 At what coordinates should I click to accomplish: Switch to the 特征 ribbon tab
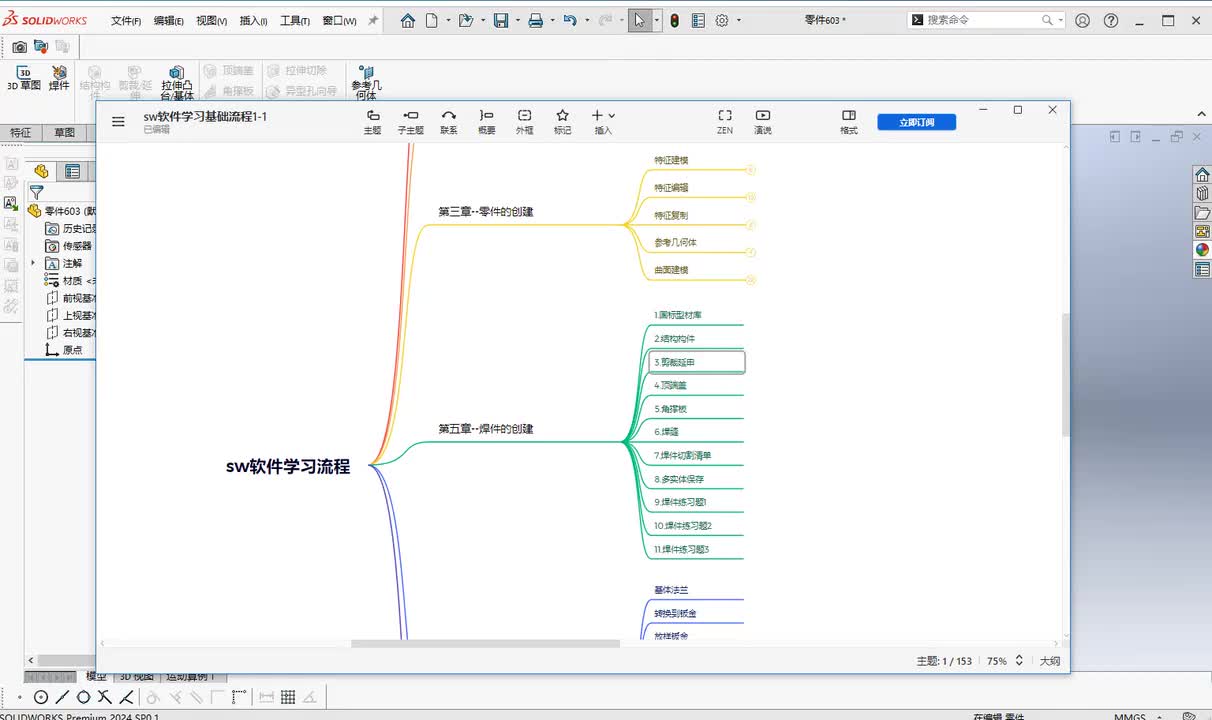(20, 133)
